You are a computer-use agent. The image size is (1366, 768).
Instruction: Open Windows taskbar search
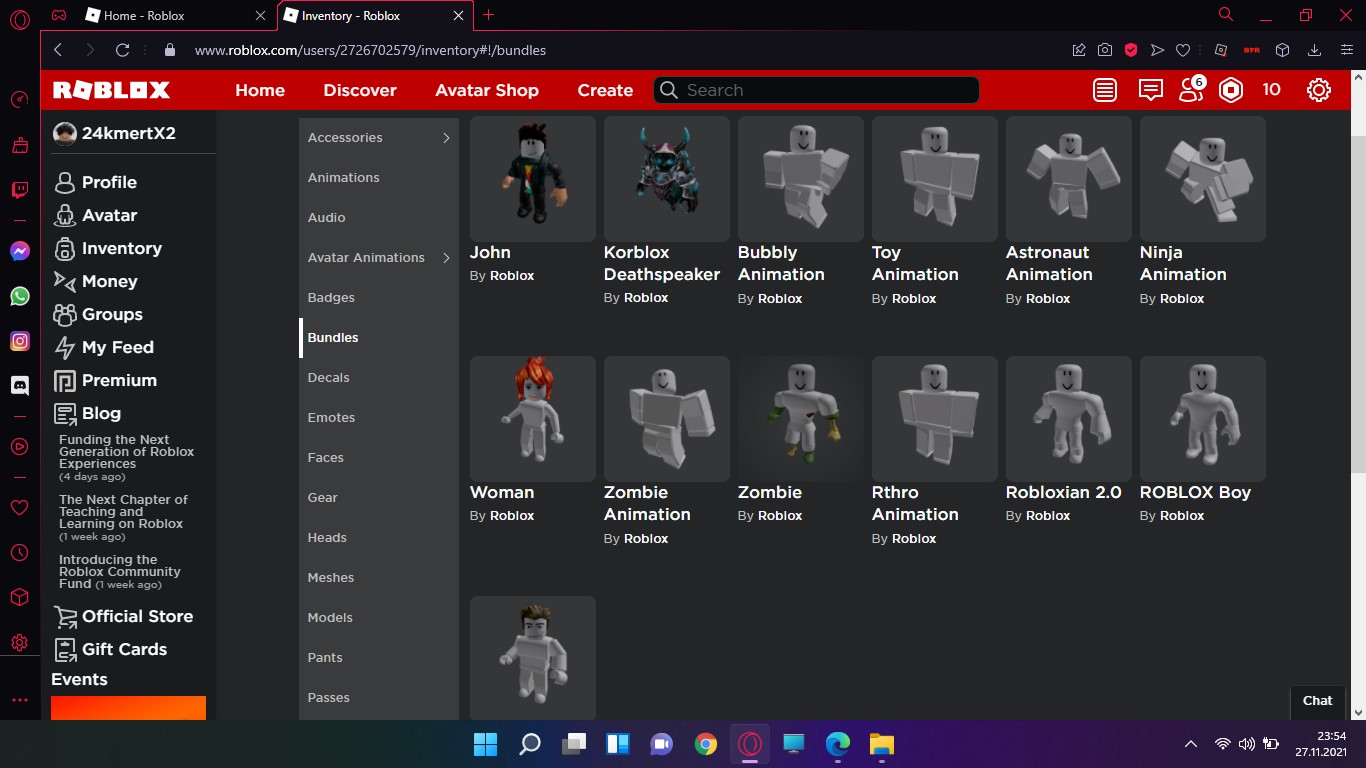point(530,744)
